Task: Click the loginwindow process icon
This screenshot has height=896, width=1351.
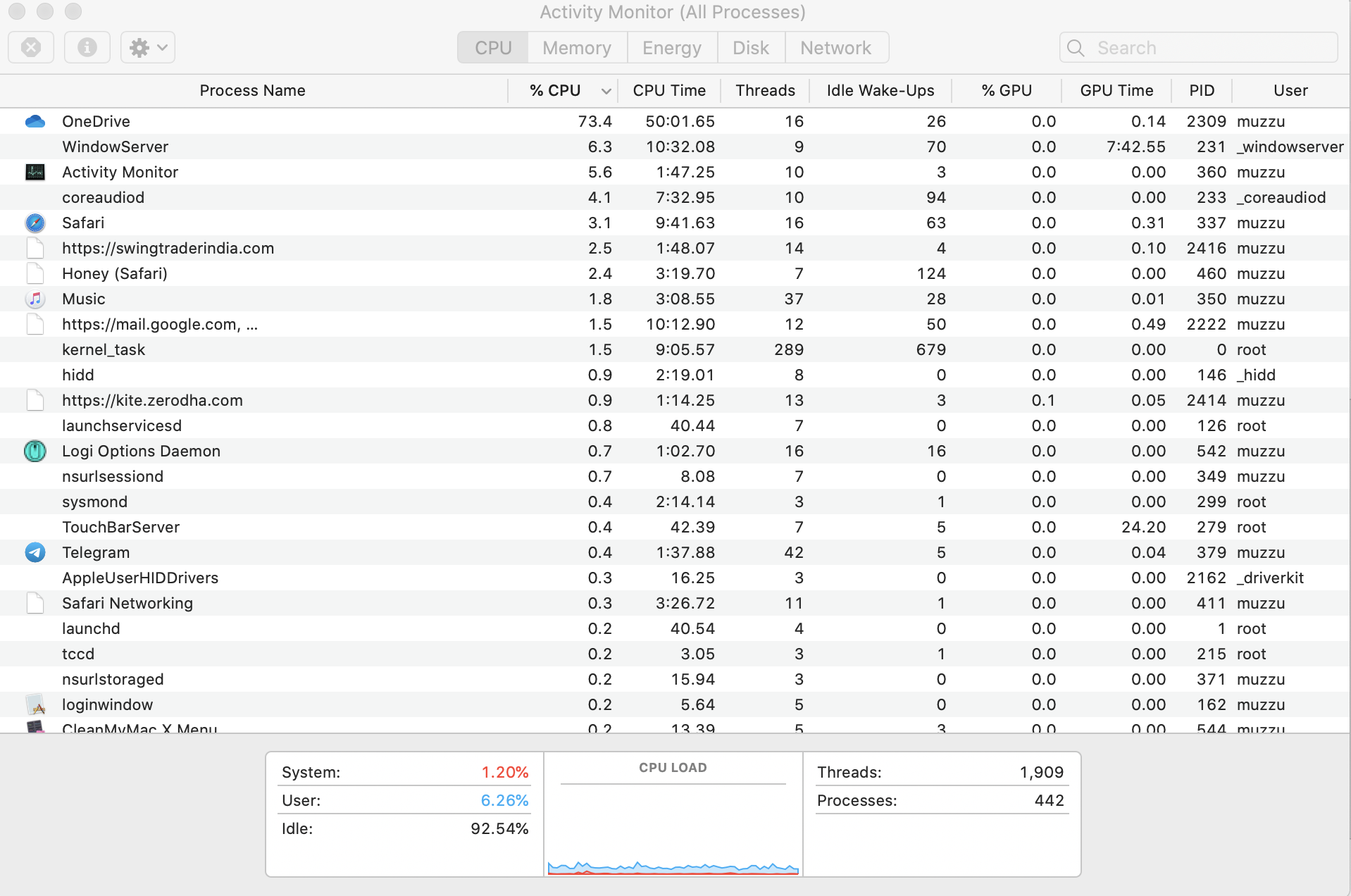Action: 35,704
